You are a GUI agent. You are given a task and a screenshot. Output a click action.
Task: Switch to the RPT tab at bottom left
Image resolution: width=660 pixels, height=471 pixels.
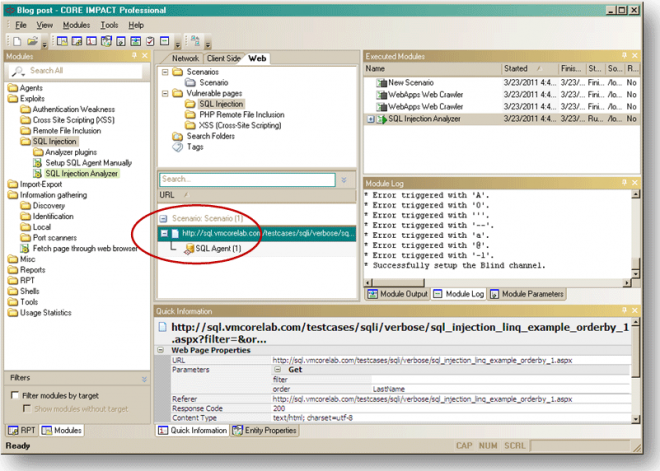click(x=22, y=430)
